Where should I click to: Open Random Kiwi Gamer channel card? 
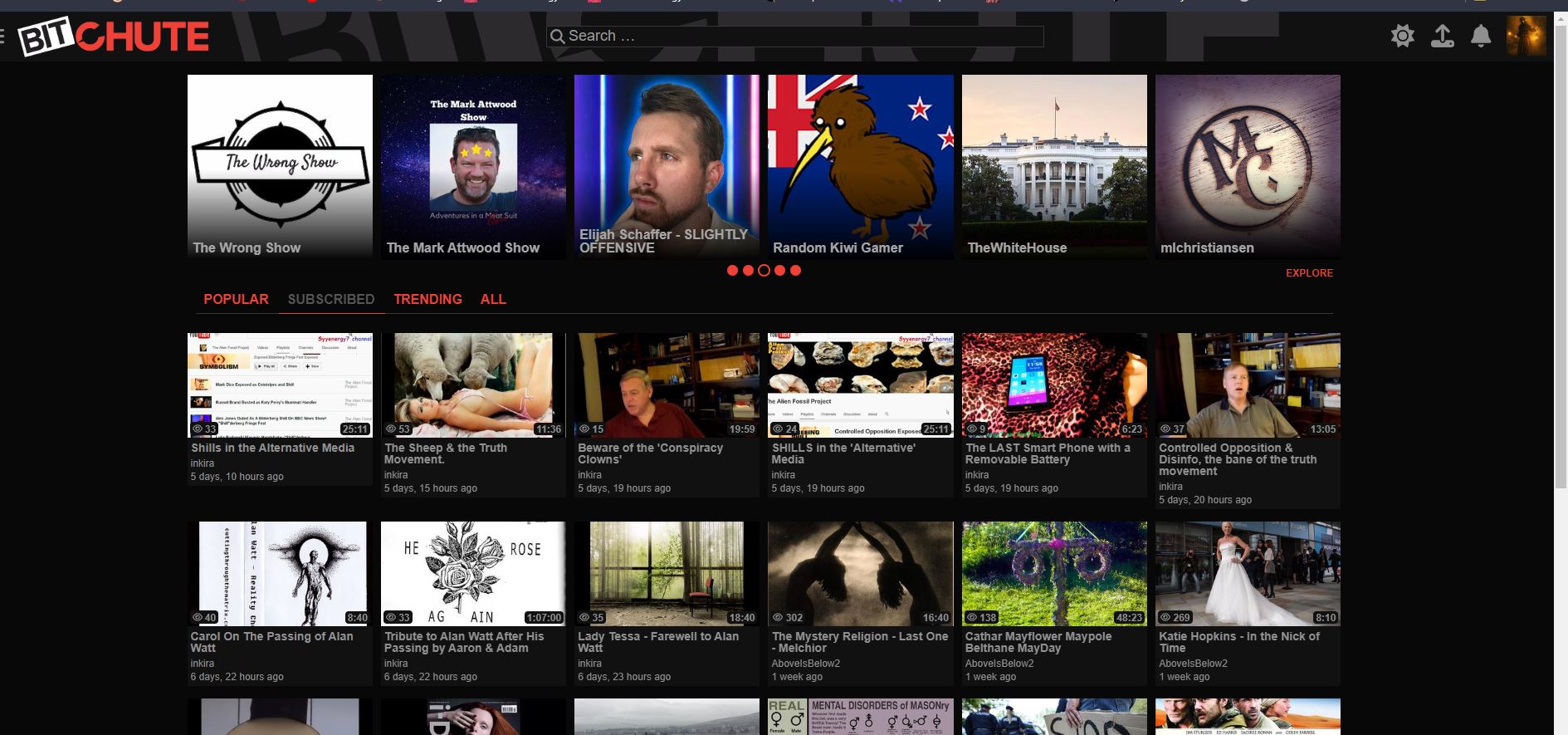click(x=861, y=167)
